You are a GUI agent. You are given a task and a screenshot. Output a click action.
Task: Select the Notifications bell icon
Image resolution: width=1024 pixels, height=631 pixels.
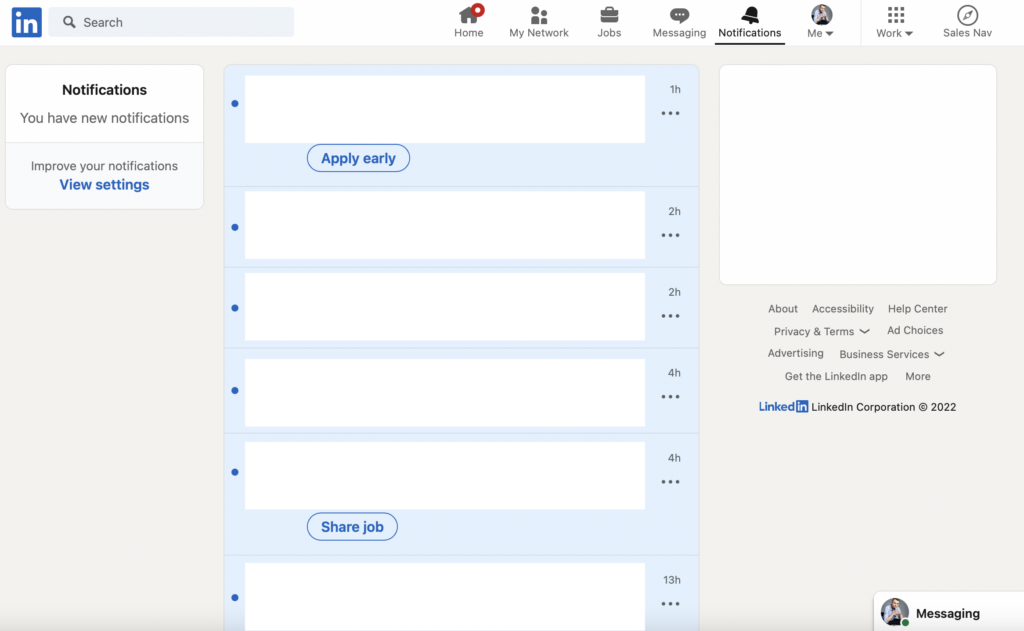point(749,15)
